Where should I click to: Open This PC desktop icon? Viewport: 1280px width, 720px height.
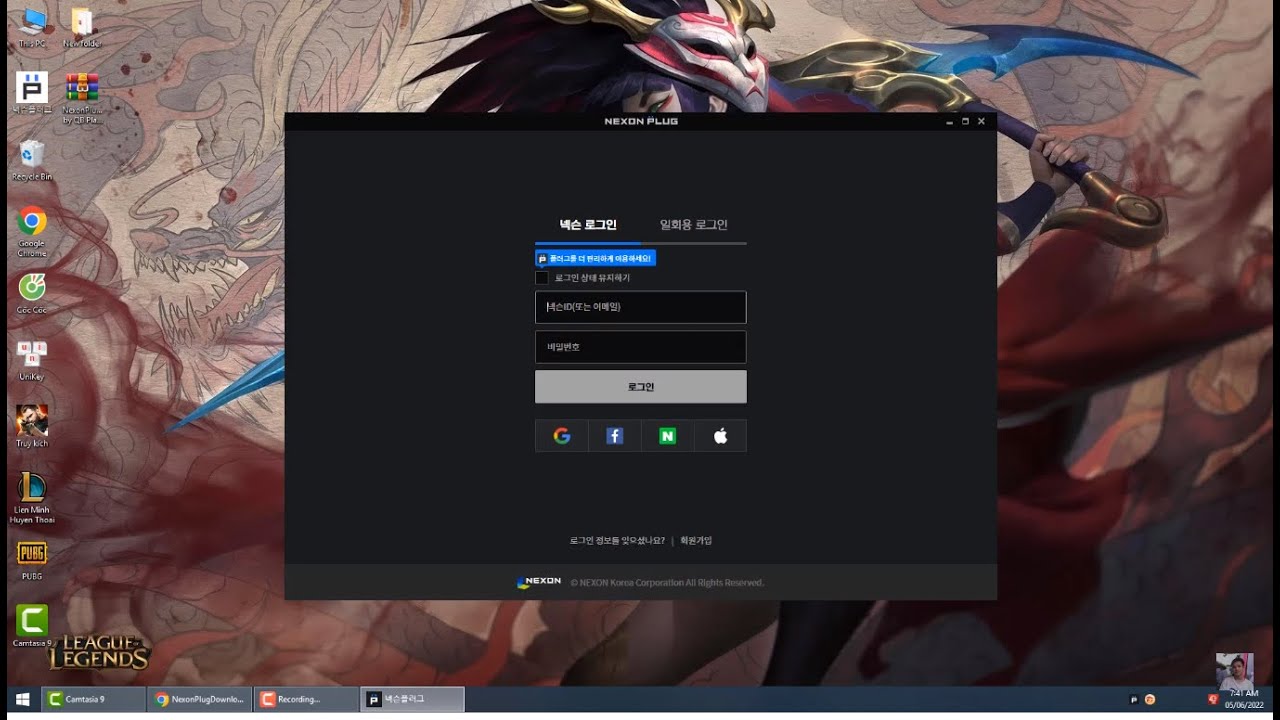32,27
